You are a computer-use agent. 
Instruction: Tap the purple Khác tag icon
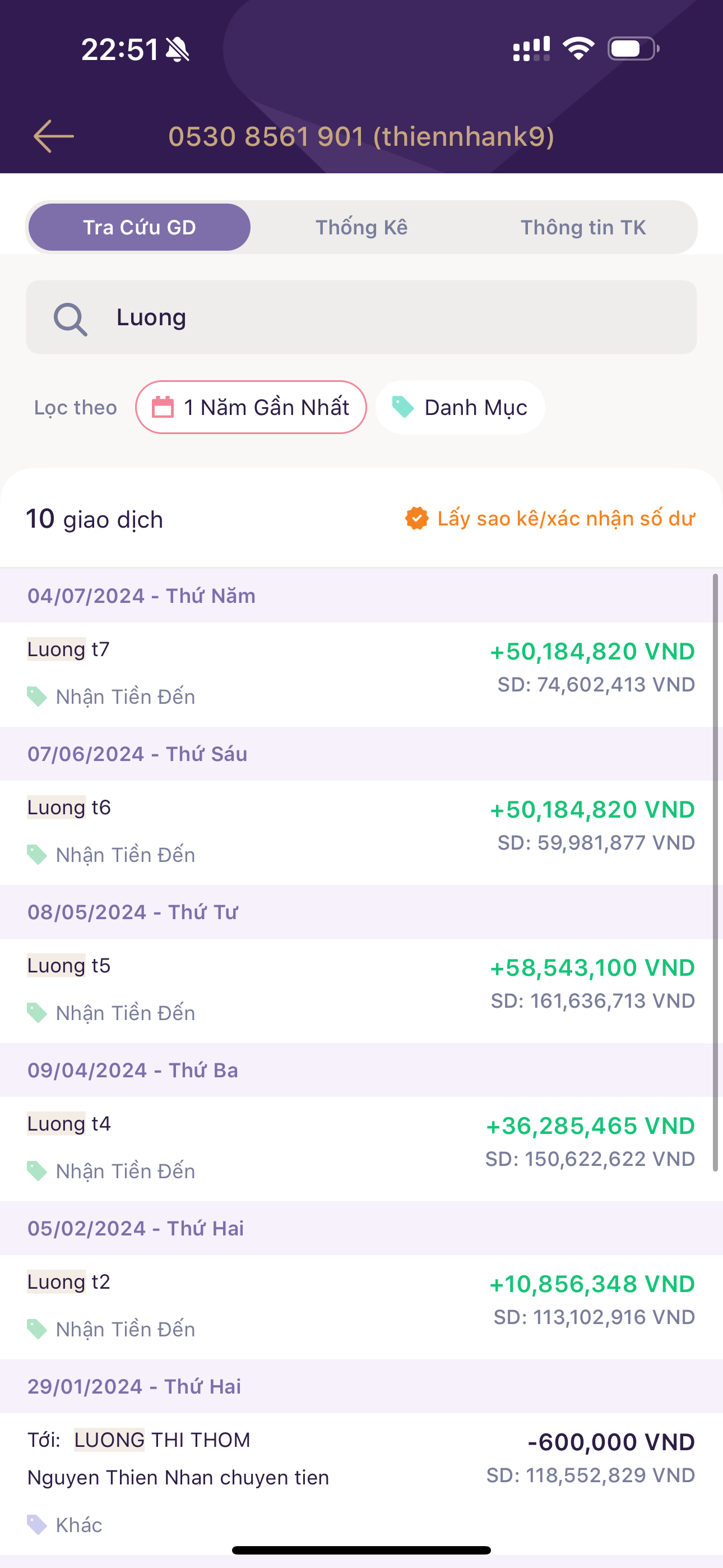coord(37,1525)
